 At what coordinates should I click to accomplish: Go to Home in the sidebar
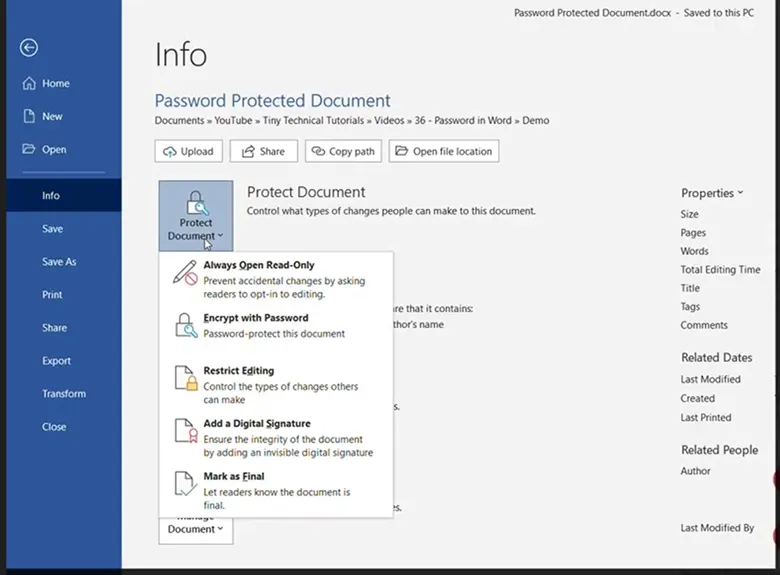click(x=64, y=83)
